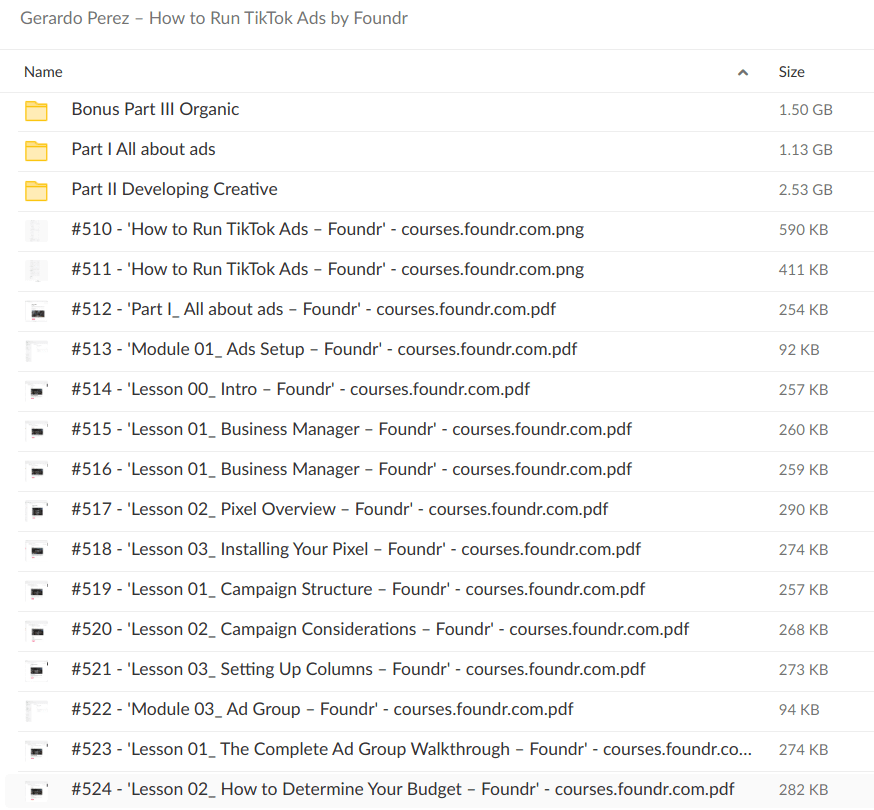Screen dimensions: 874x810
Task: Click the 92 KB size value
Action: (799, 350)
